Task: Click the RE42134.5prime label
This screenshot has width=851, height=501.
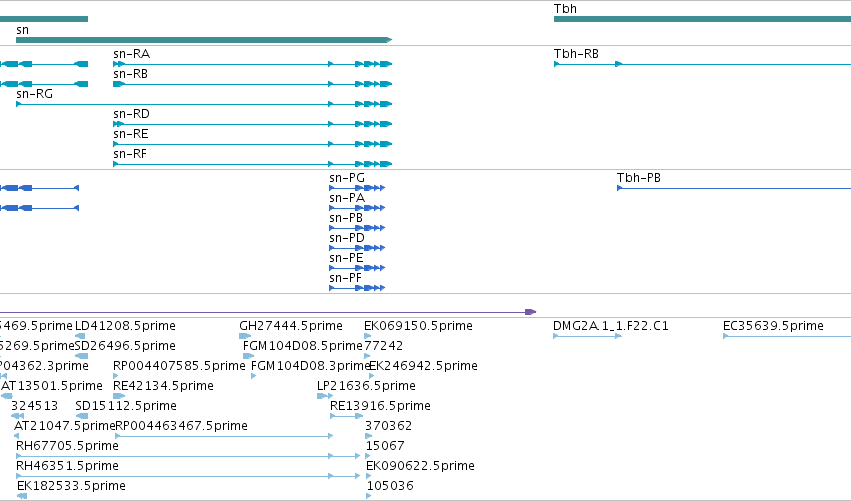Action: click(163, 386)
